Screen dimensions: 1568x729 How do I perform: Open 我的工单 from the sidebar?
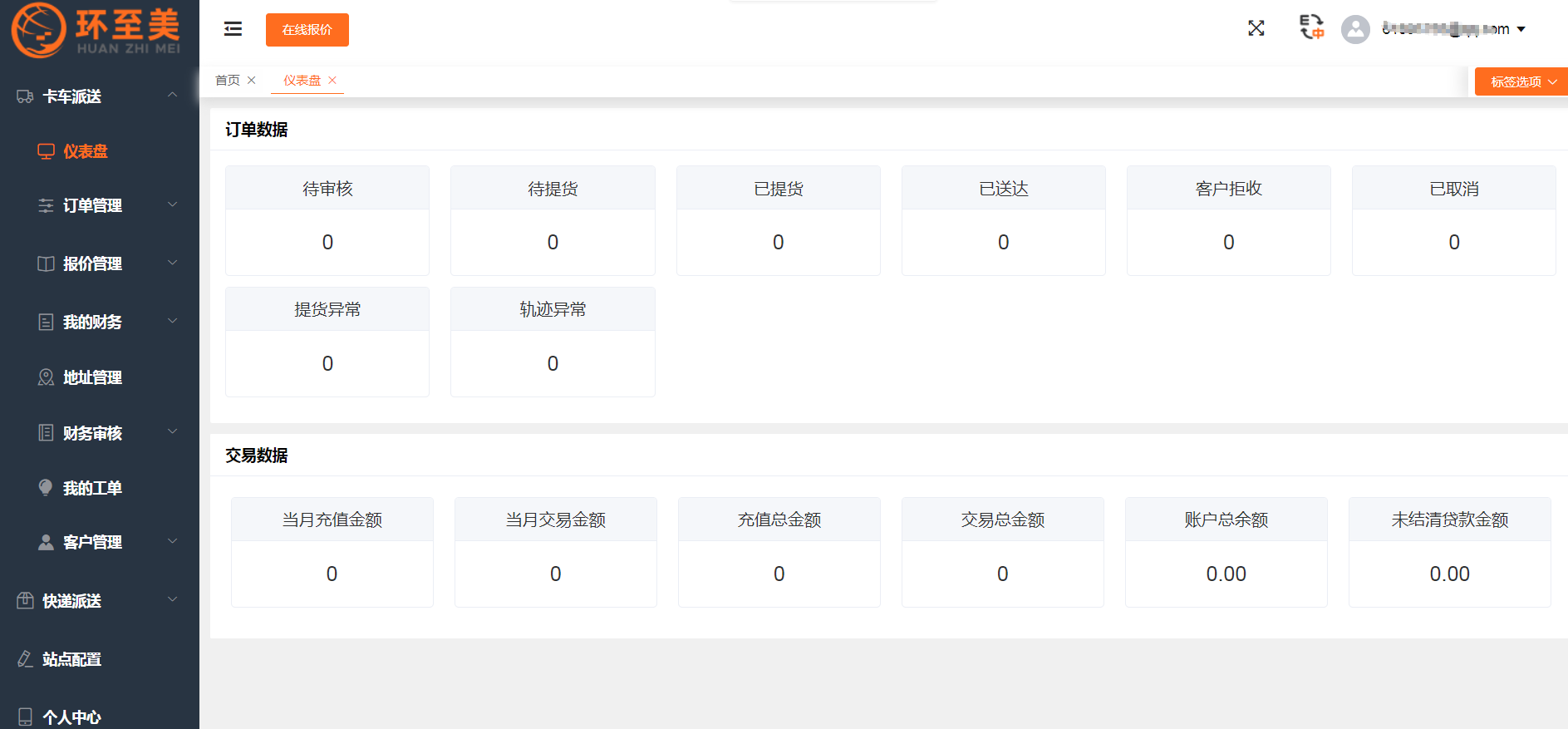[92, 488]
